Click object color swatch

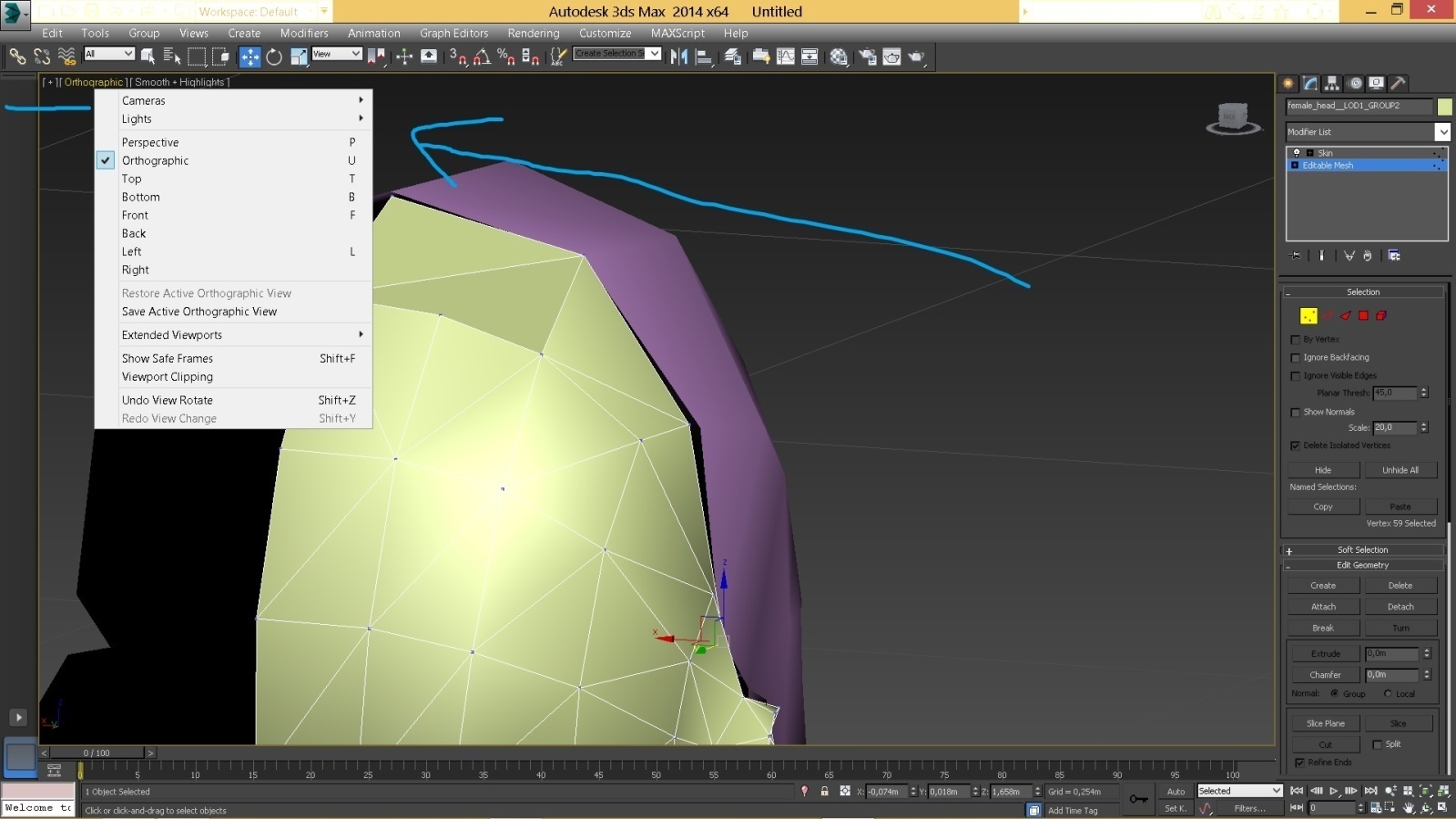1444,107
